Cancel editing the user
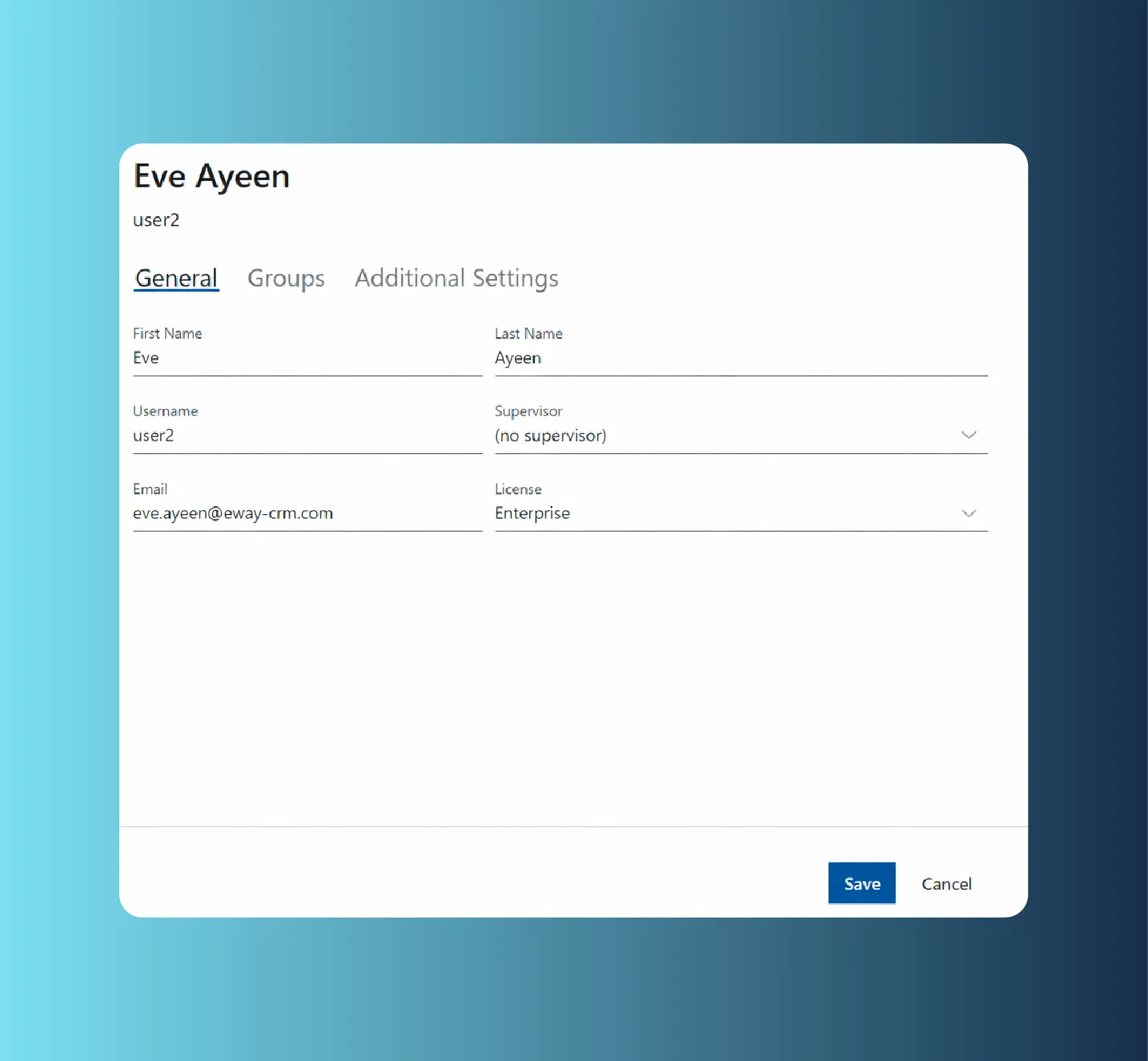The height and width of the screenshot is (1061, 1148). tap(946, 884)
